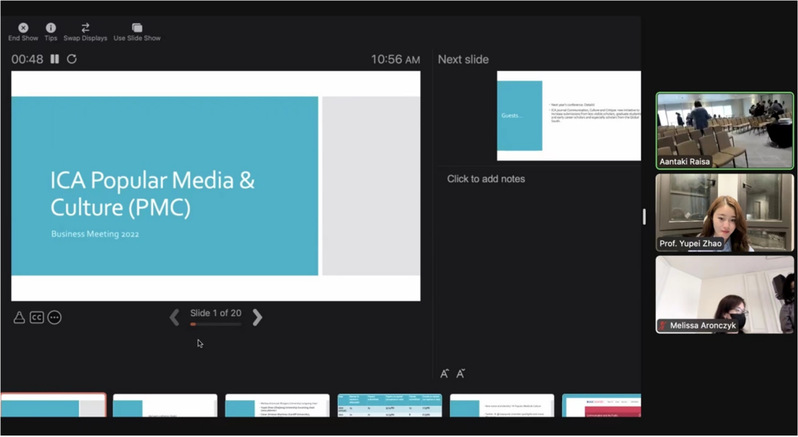This screenshot has width=798, height=437.
Task: Pause the presentation timer
Action: click(55, 60)
